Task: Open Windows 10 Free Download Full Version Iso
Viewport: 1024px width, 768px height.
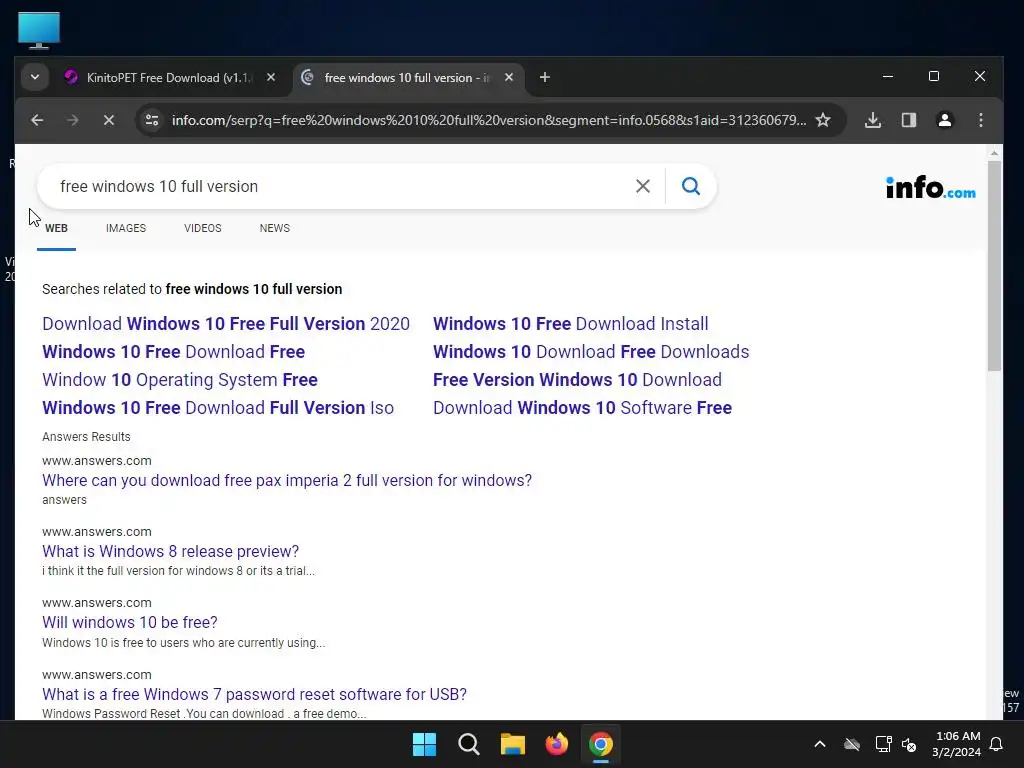Action: (218, 408)
